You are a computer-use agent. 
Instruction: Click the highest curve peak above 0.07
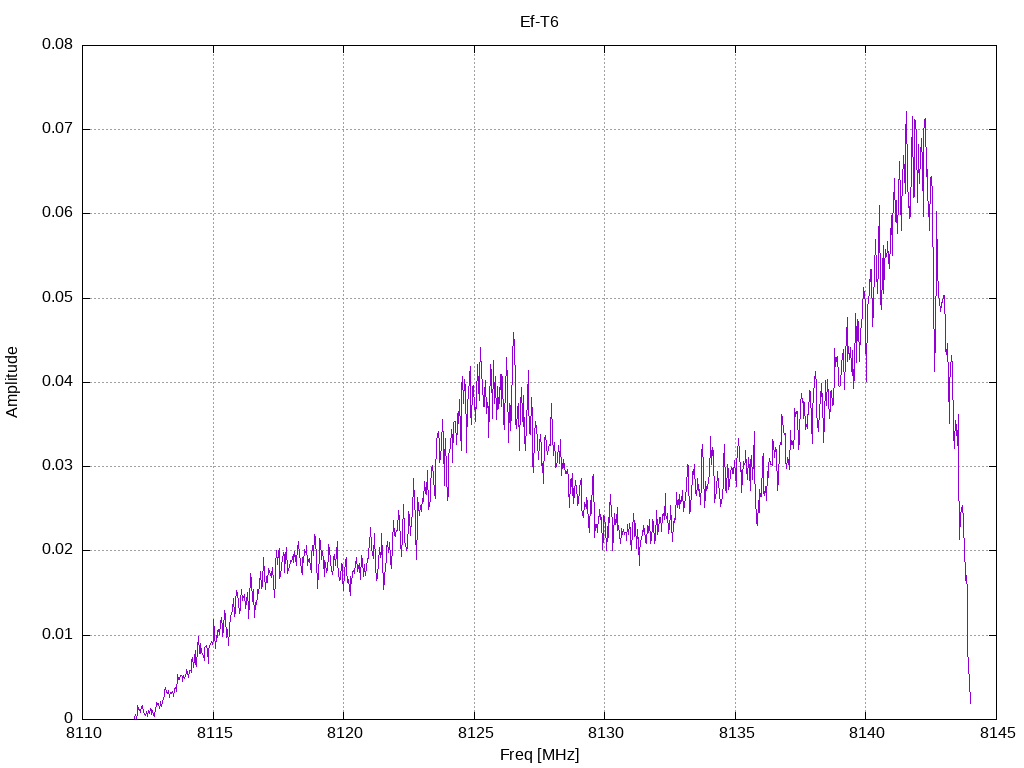coord(906,112)
